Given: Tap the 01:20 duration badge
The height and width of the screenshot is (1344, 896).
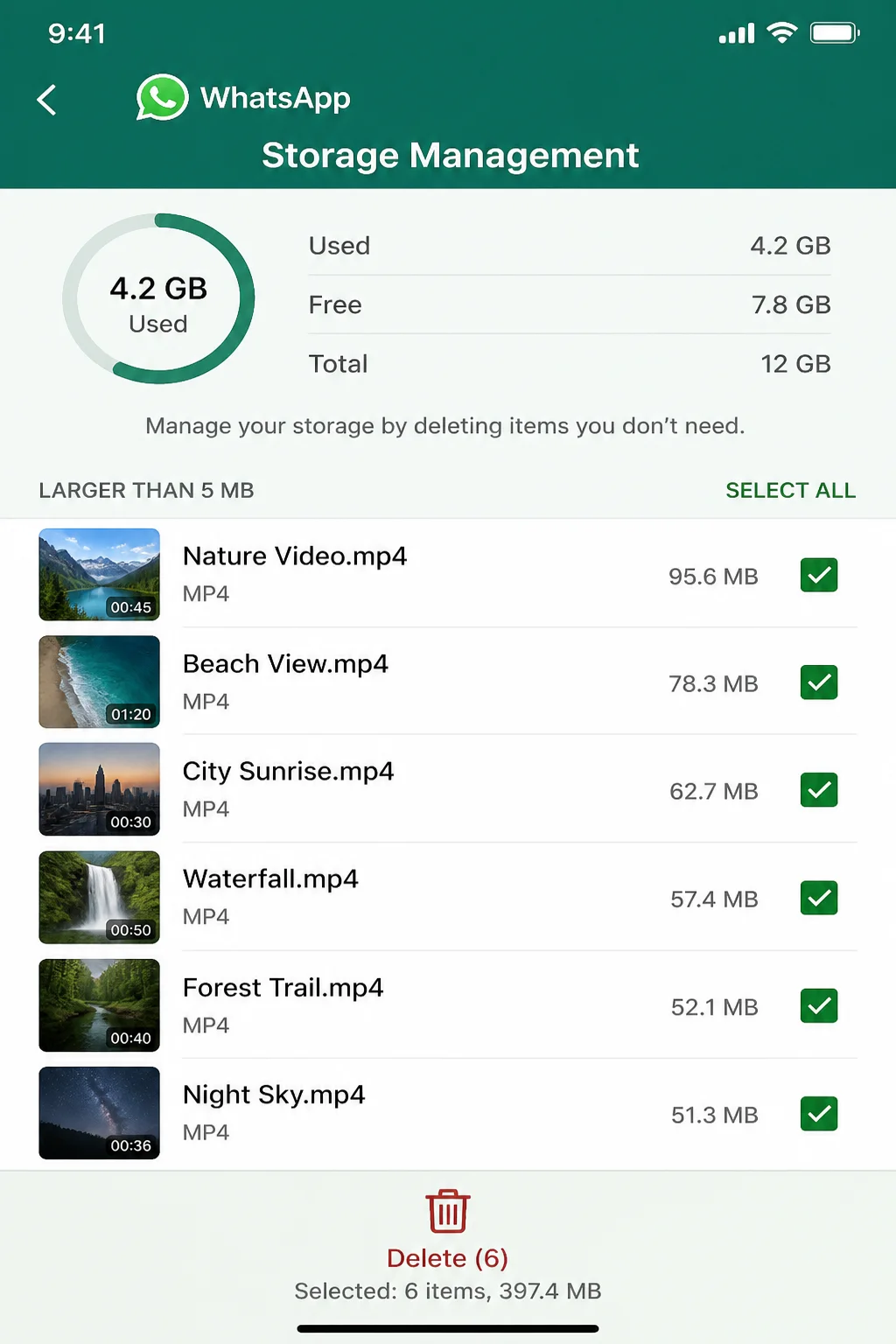Looking at the screenshot, I should pyautogui.click(x=130, y=714).
